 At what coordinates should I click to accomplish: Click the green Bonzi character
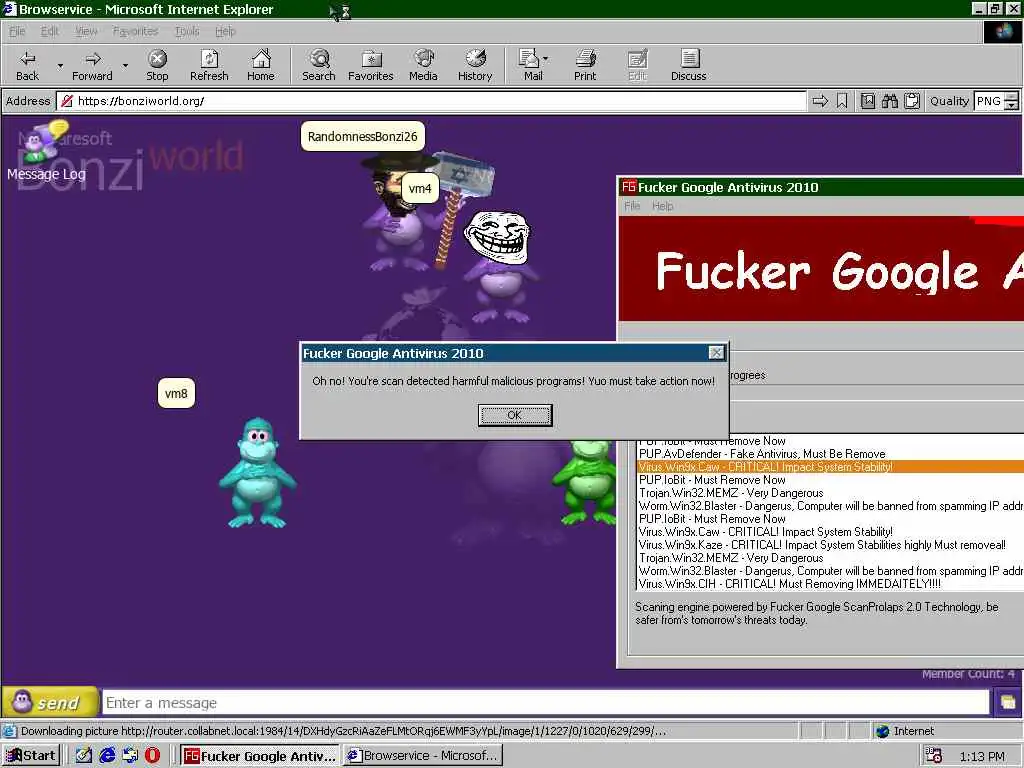(585, 482)
